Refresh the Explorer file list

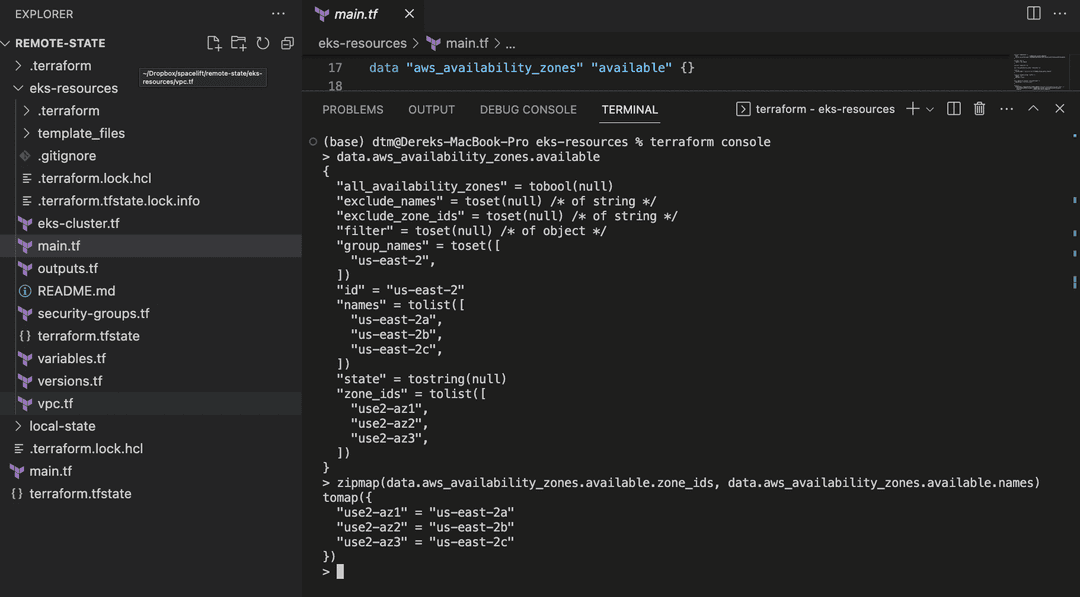[262, 42]
